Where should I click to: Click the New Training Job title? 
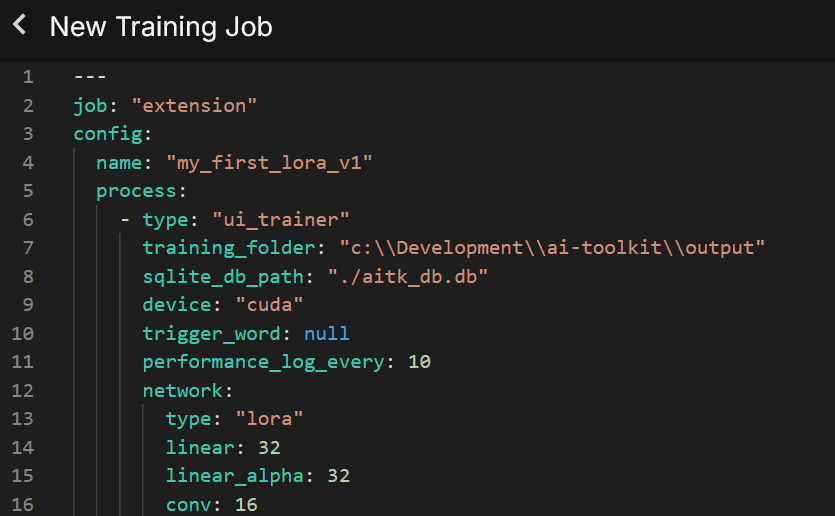click(x=161, y=27)
